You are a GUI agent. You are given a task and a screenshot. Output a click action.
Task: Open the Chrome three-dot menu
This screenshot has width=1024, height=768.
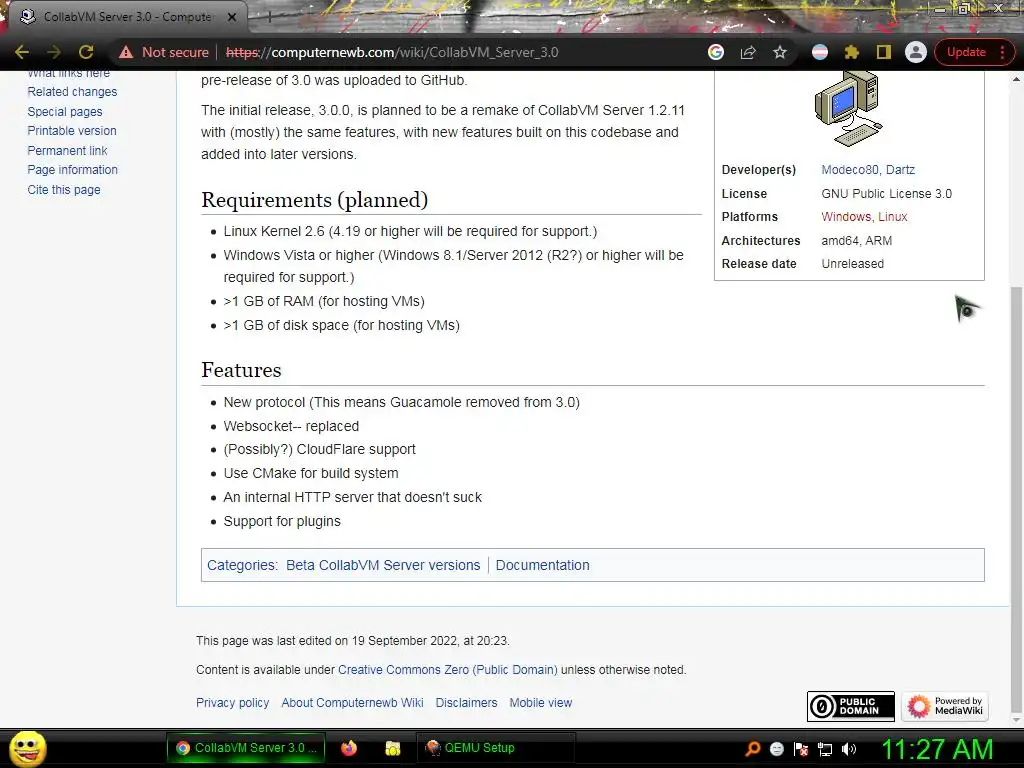pos(1002,52)
